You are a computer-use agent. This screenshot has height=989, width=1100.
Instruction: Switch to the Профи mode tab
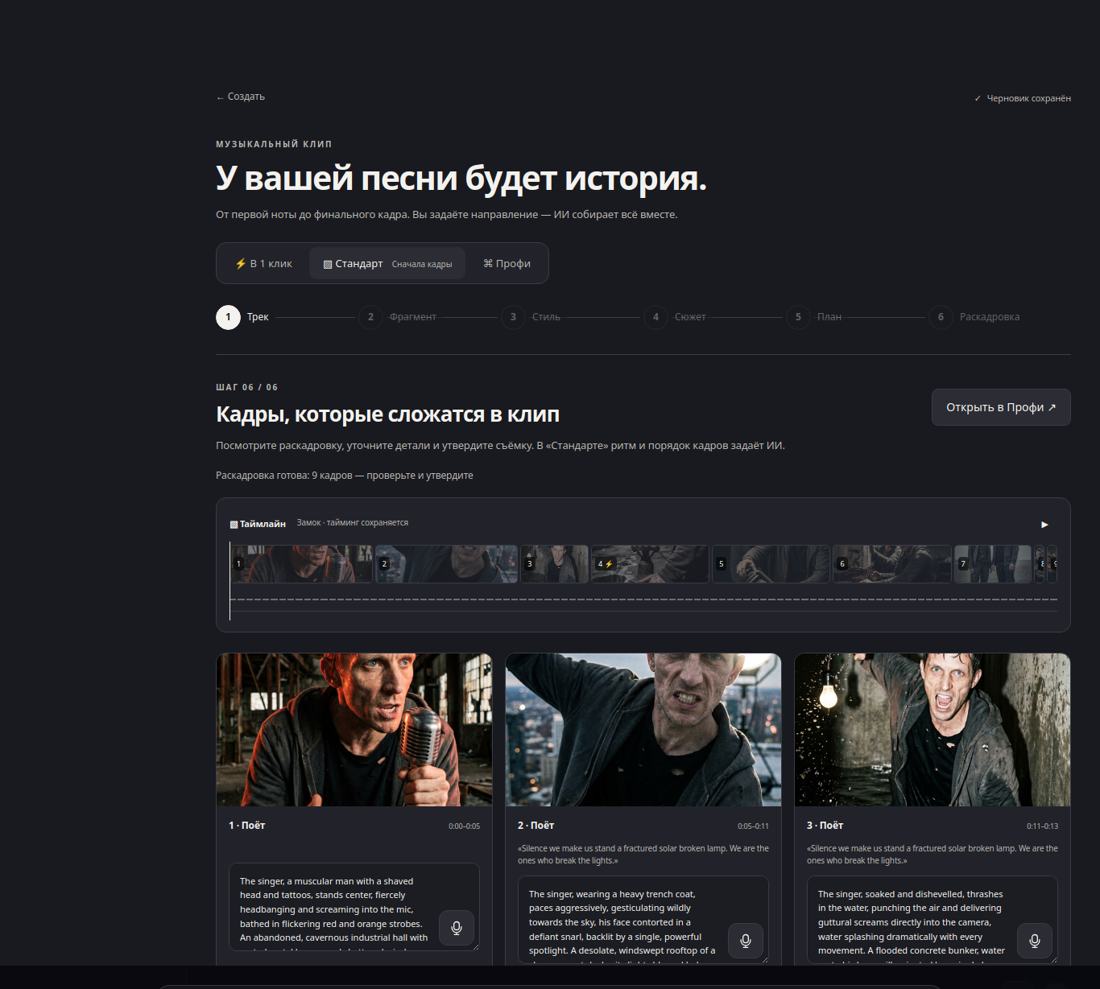[507, 264]
